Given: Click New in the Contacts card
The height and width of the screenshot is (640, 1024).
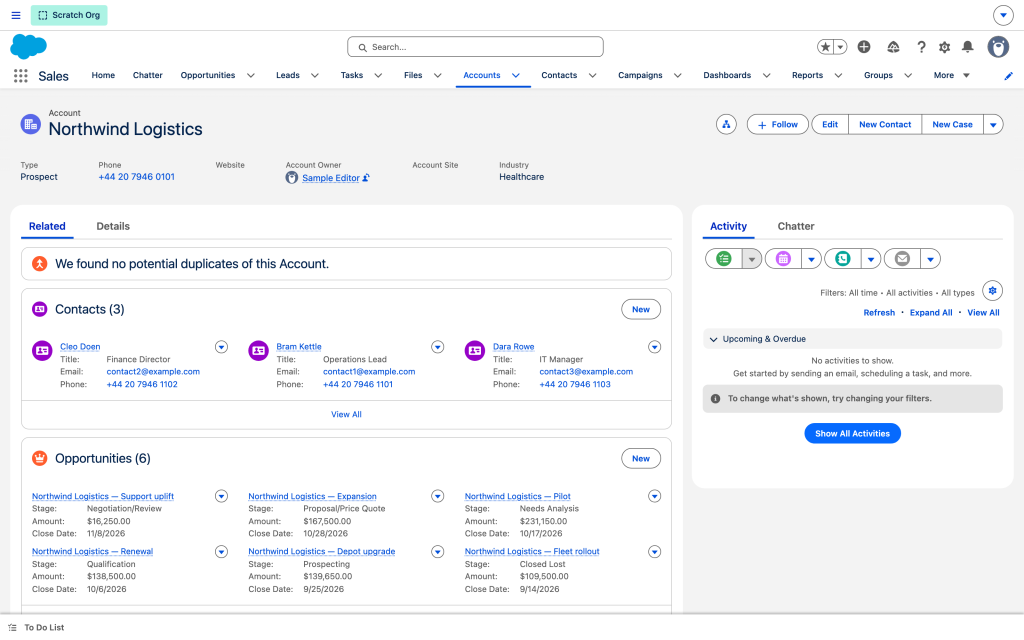Looking at the screenshot, I should [x=641, y=310].
